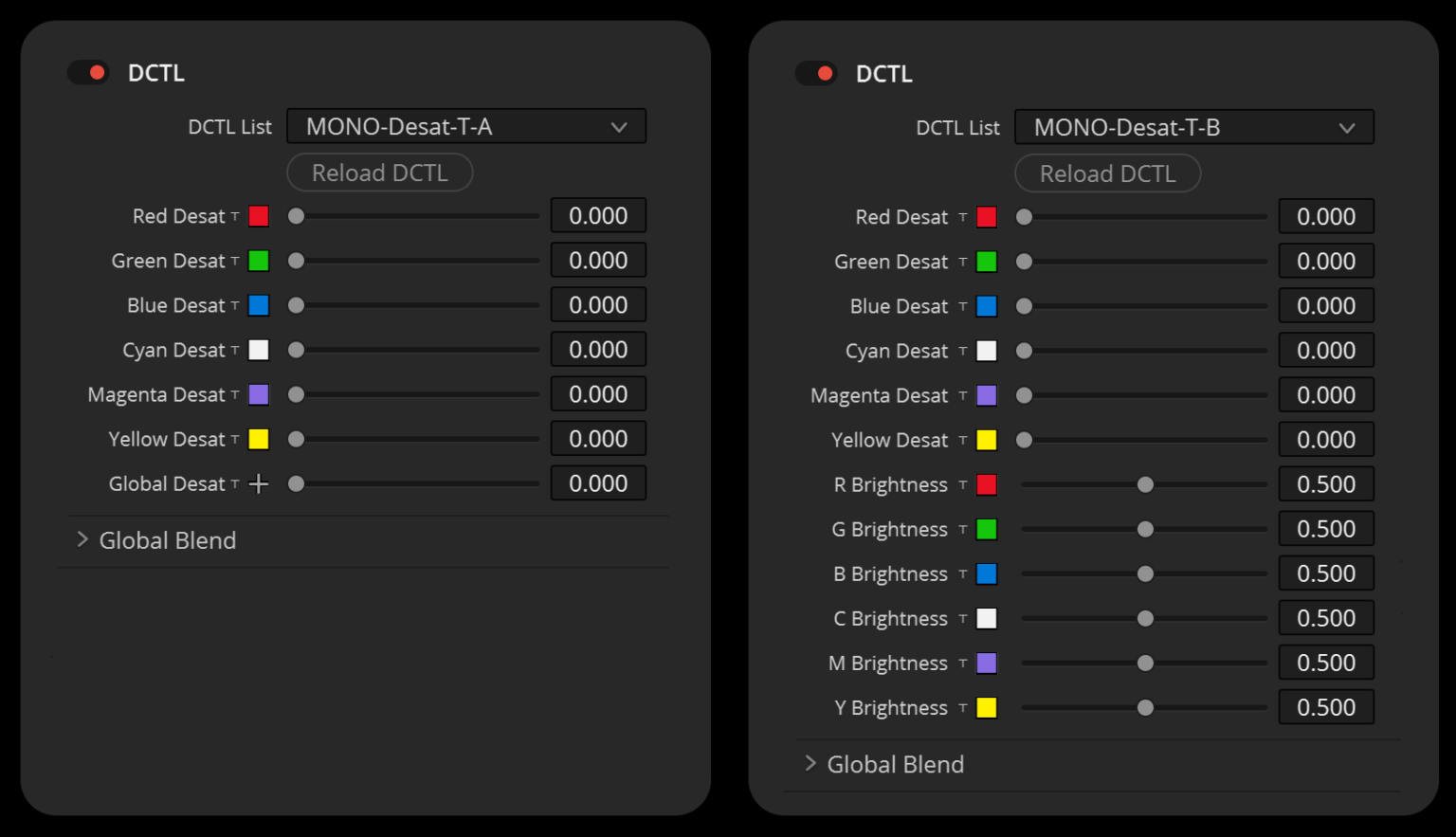Click the G Brightness slider handle
Screen dimensions: 1456x837
click(1145, 529)
